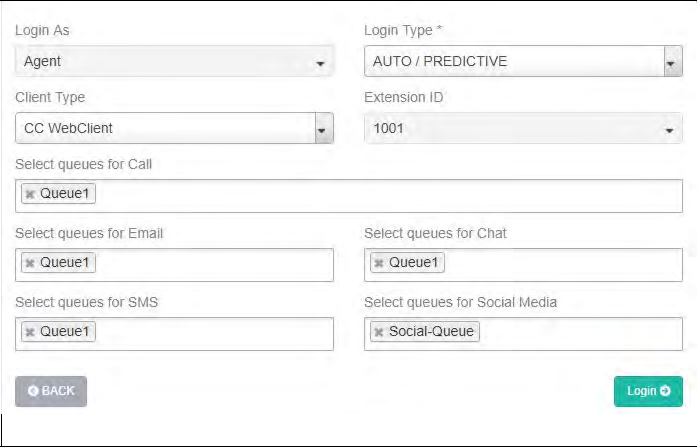
Task: Remove Social-Queue tag from Social Media queues
Action: coord(379,332)
